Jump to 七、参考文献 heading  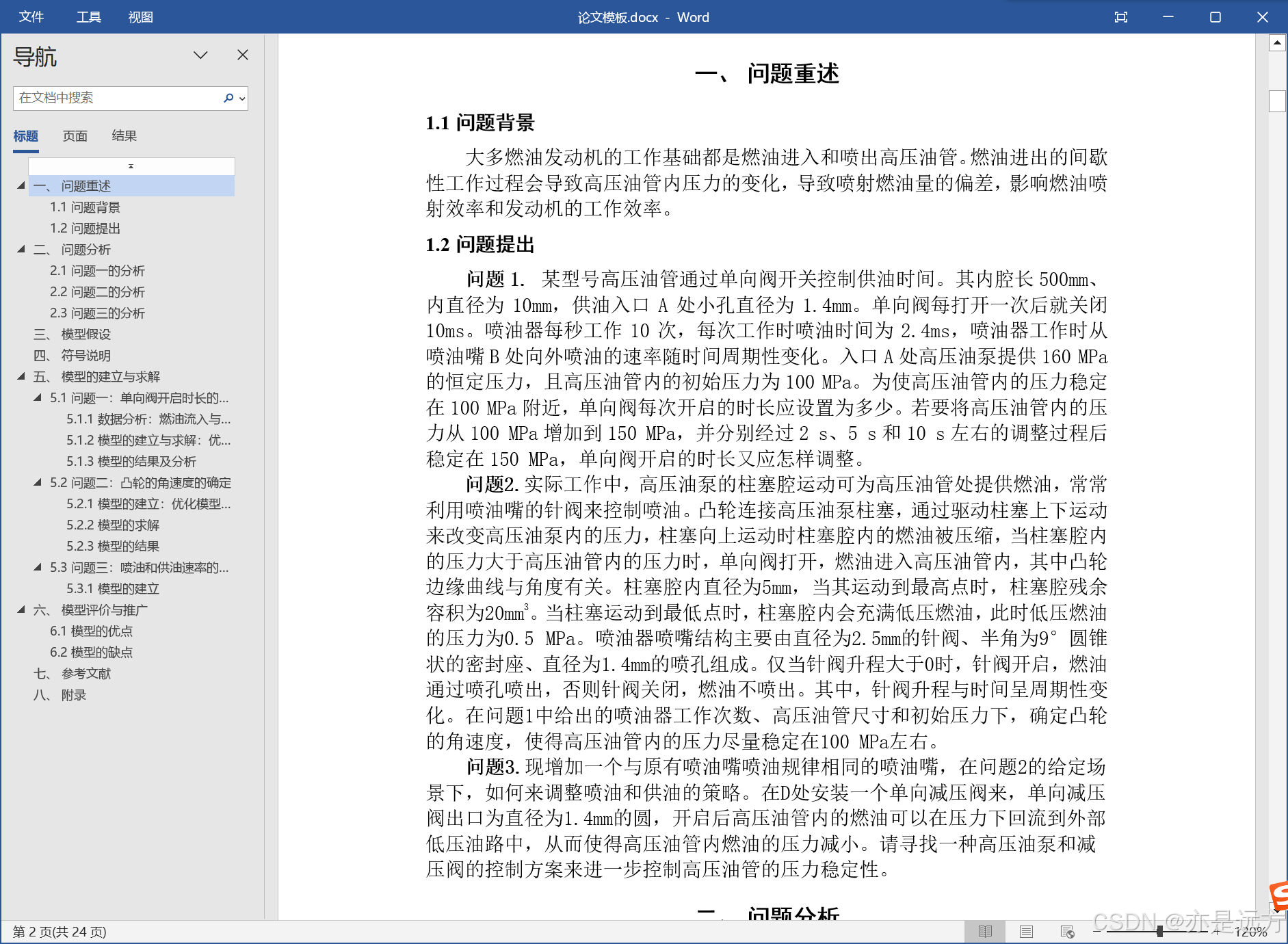[x=72, y=673]
